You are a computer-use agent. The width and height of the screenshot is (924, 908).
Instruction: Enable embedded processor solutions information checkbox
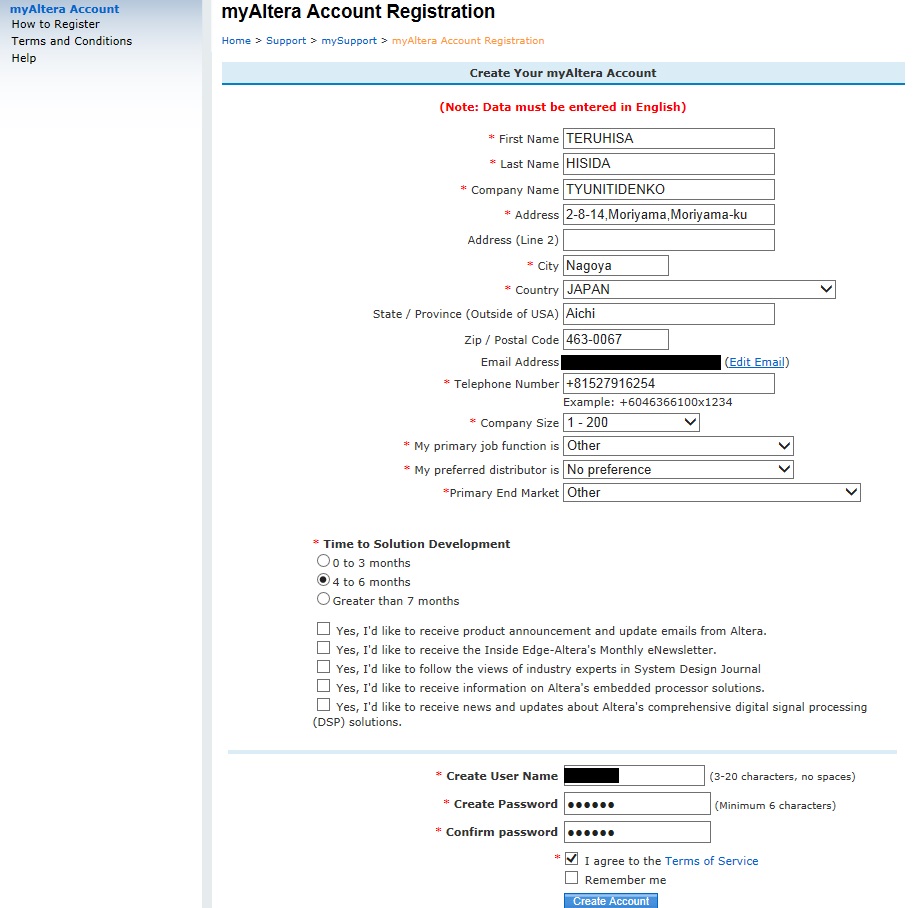[323, 685]
